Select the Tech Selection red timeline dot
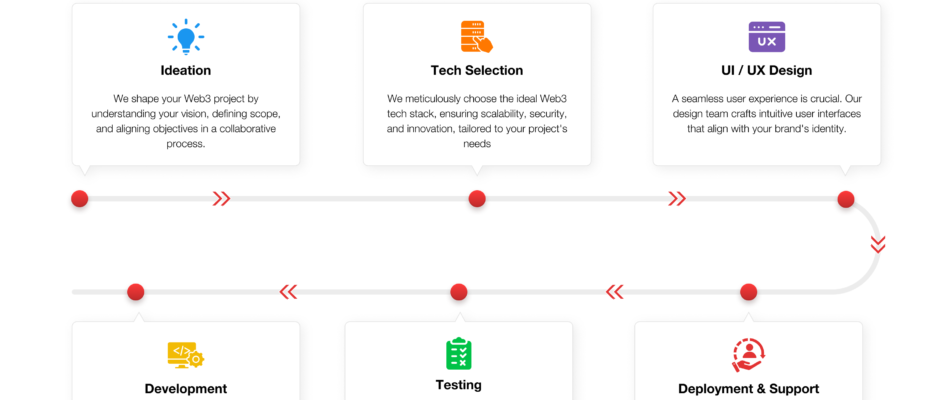The width and height of the screenshot is (940, 400). [477, 199]
